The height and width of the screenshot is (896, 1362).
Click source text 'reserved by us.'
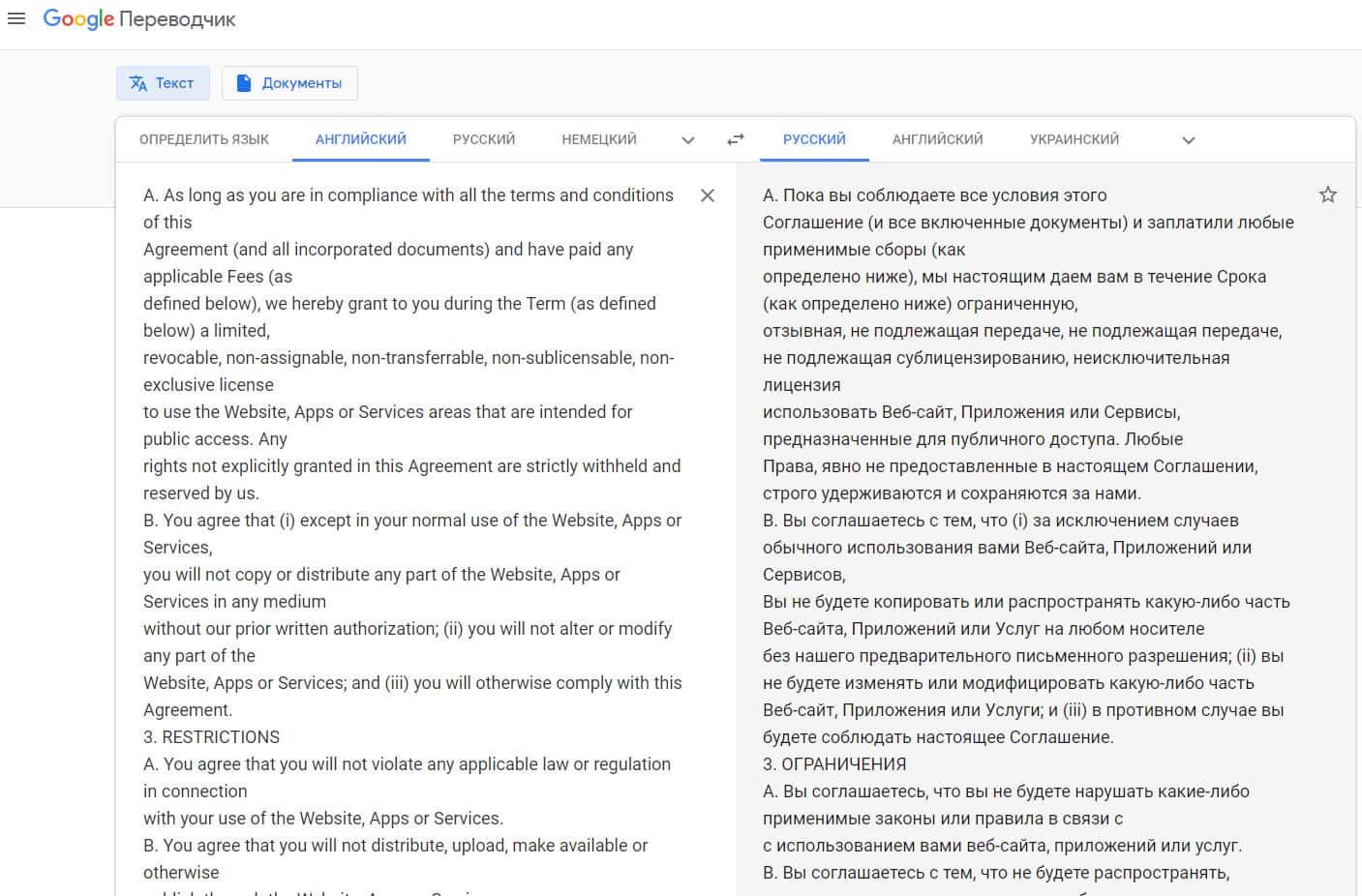201,493
